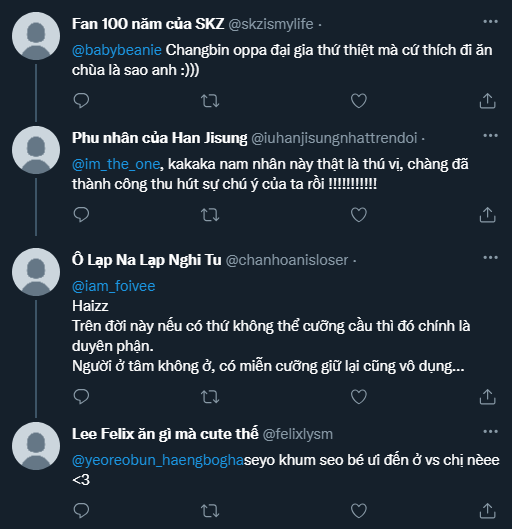Open the @yeoreobun_haengbogha mention link

click(158, 461)
